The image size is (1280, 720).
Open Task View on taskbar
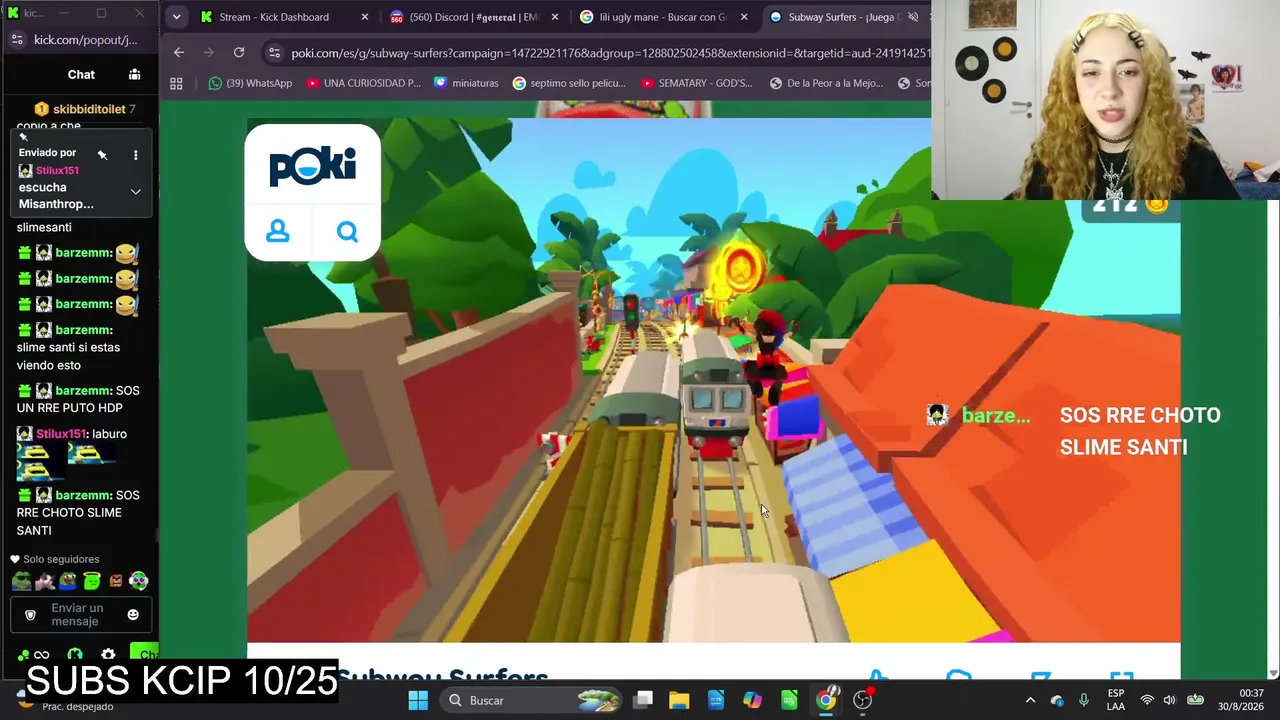tap(643, 700)
